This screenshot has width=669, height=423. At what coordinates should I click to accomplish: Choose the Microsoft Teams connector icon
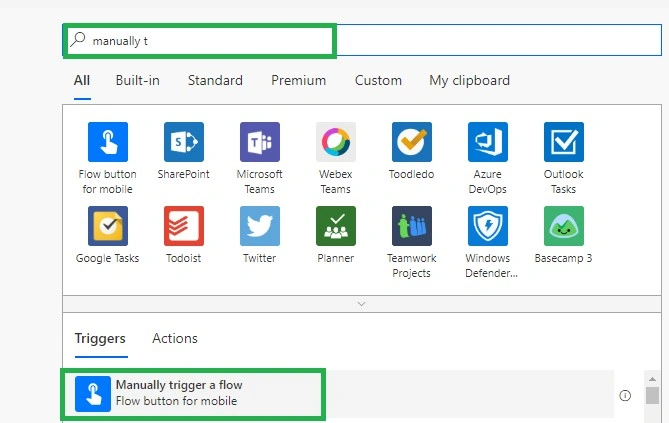260,142
